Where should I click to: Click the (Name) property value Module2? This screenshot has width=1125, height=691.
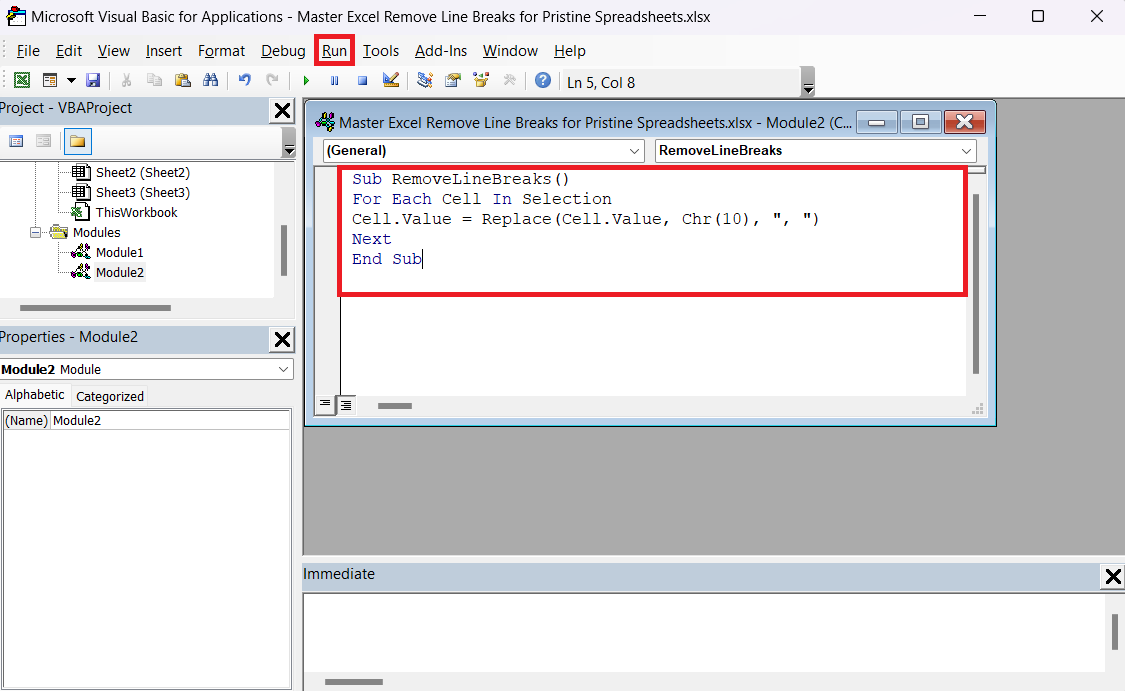[x=170, y=420]
